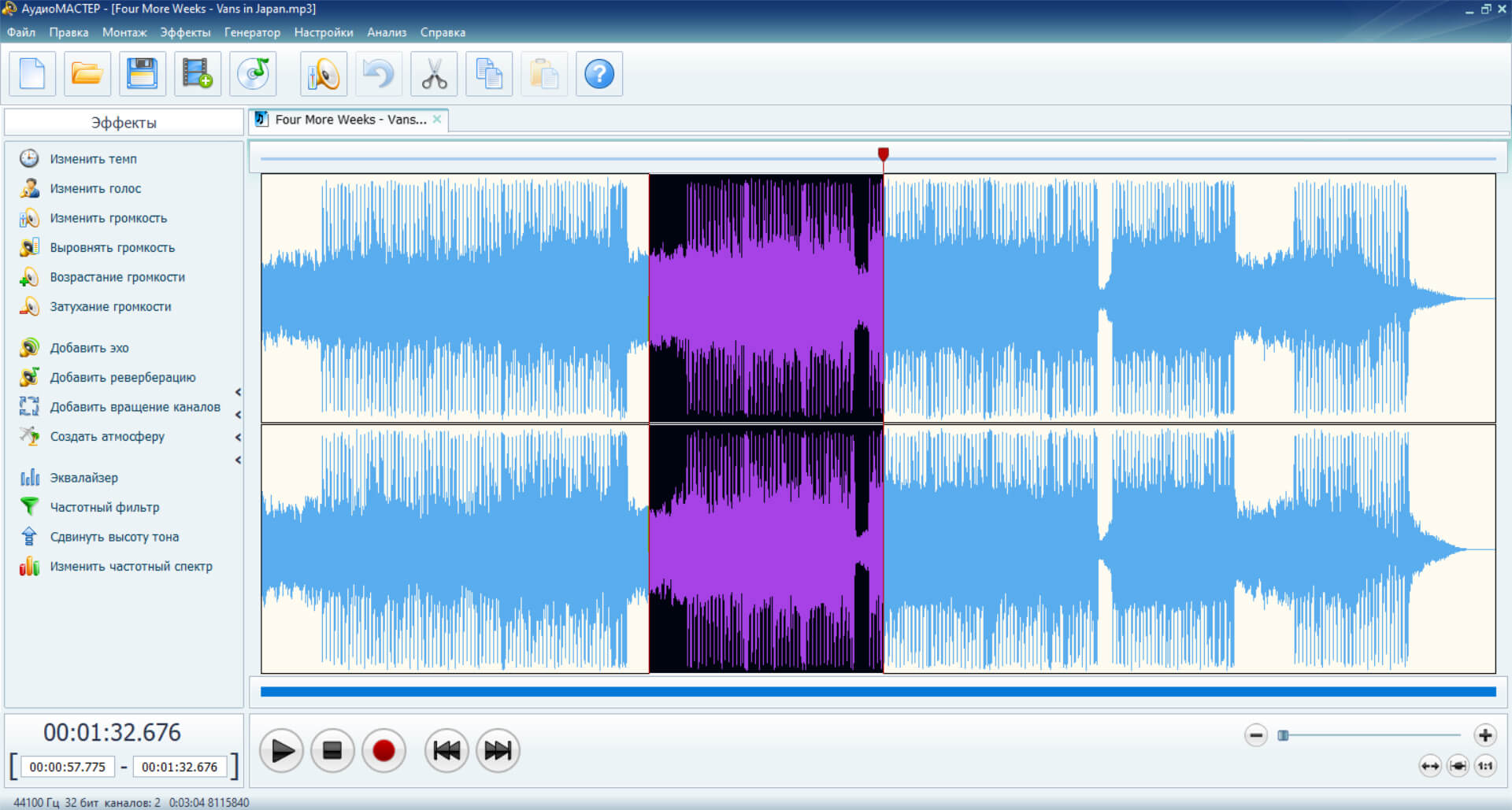The height and width of the screenshot is (810, 1512).
Task: Fit whole track with horizontal arrows button
Action: (x=1430, y=766)
